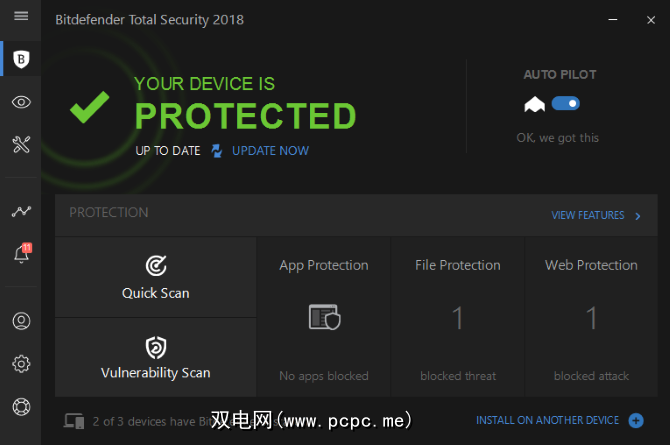Open the File Protection tile
The image size is (670, 445).
(x=458, y=317)
